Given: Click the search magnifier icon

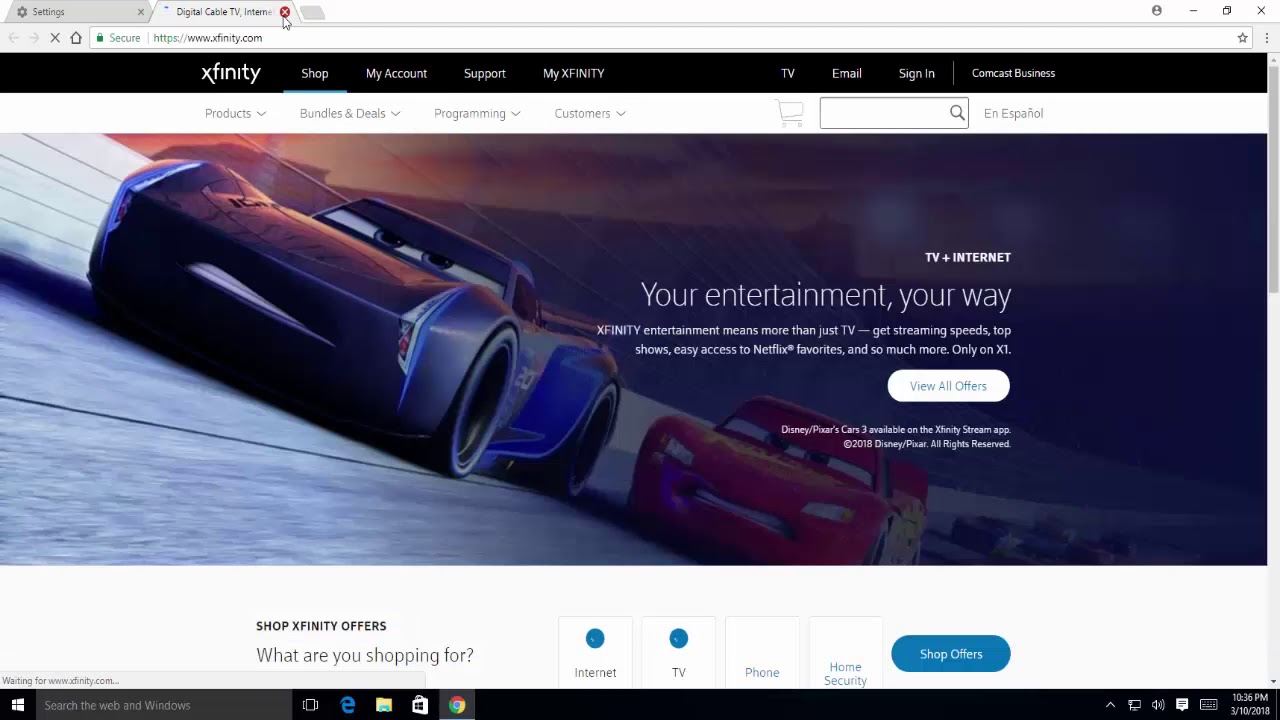Looking at the screenshot, I should [957, 113].
